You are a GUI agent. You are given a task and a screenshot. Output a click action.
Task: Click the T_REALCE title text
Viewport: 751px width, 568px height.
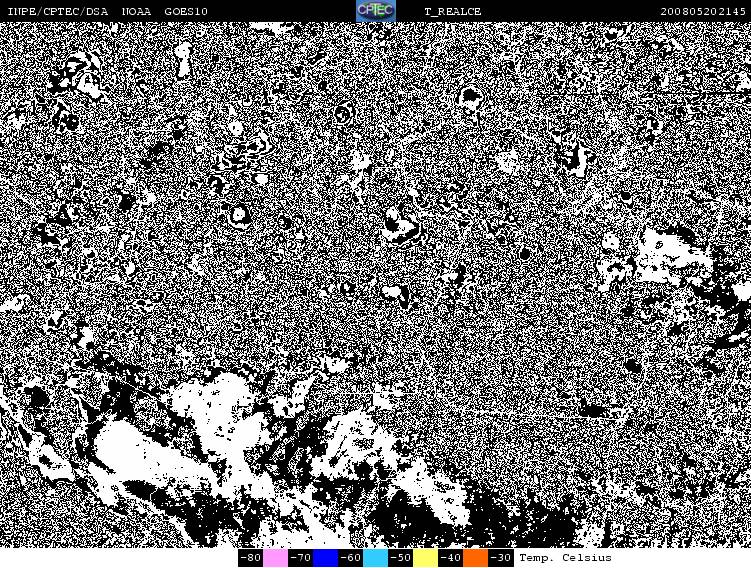point(452,11)
